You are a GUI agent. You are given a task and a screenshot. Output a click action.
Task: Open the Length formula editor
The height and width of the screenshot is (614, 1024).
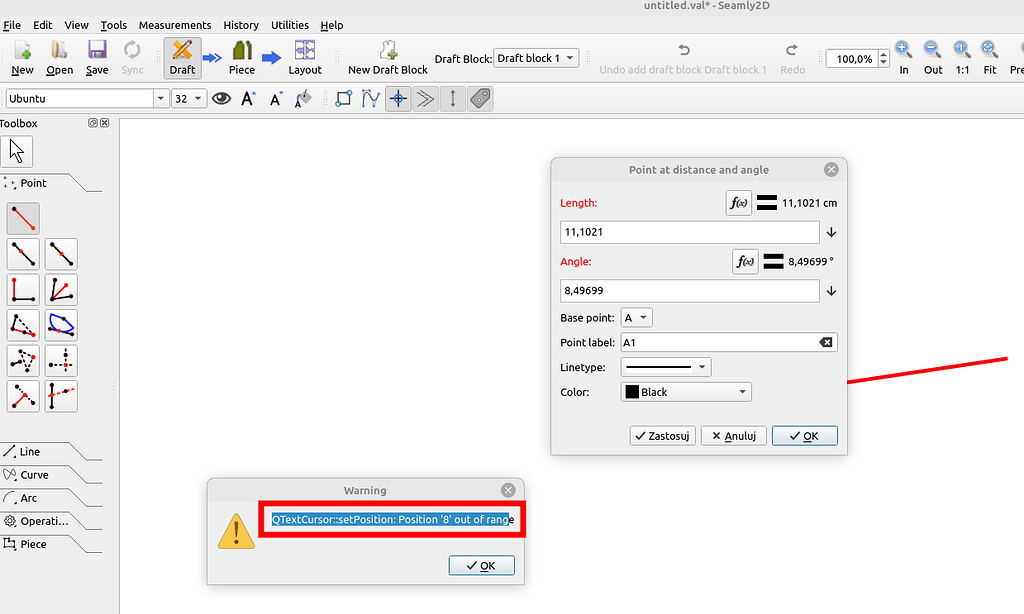tap(738, 202)
